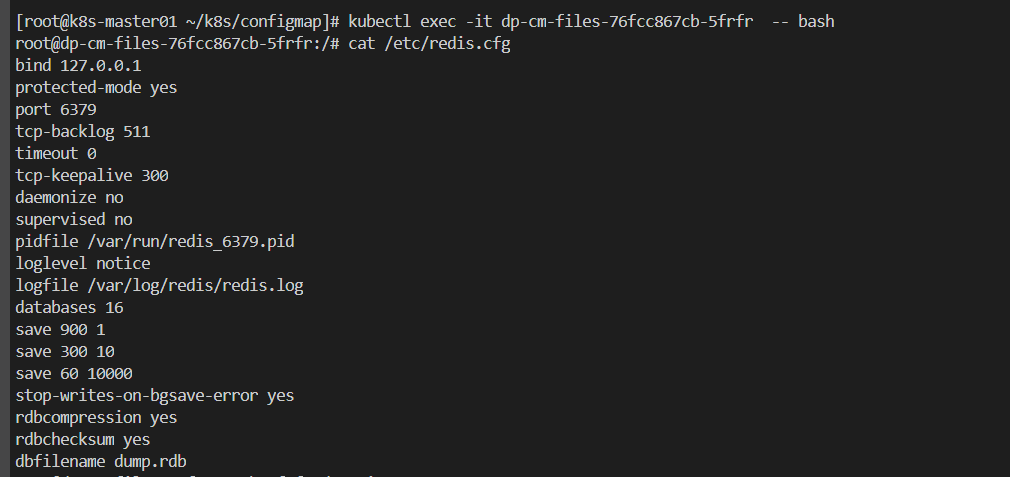Image resolution: width=1010 pixels, height=477 pixels.
Task: Click the daemonize no line
Action: click(x=69, y=197)
